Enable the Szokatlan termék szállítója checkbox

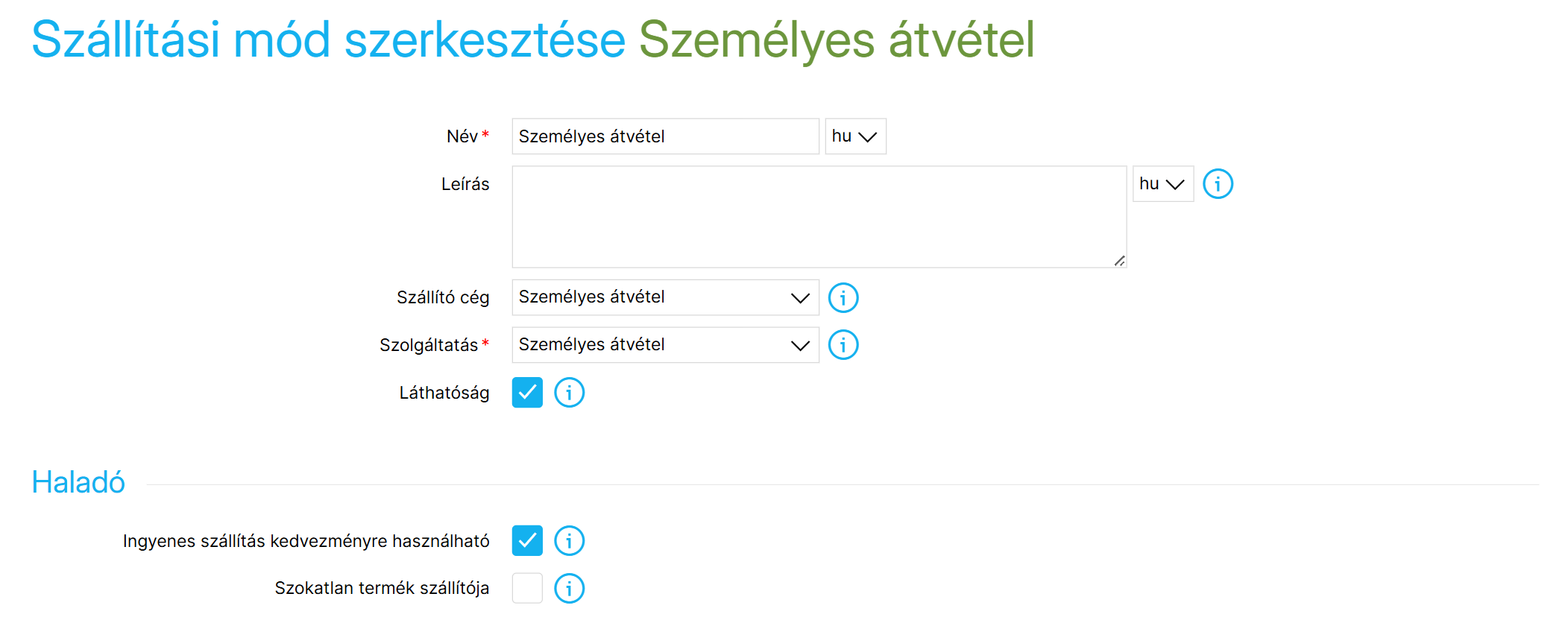coord(527,589)
